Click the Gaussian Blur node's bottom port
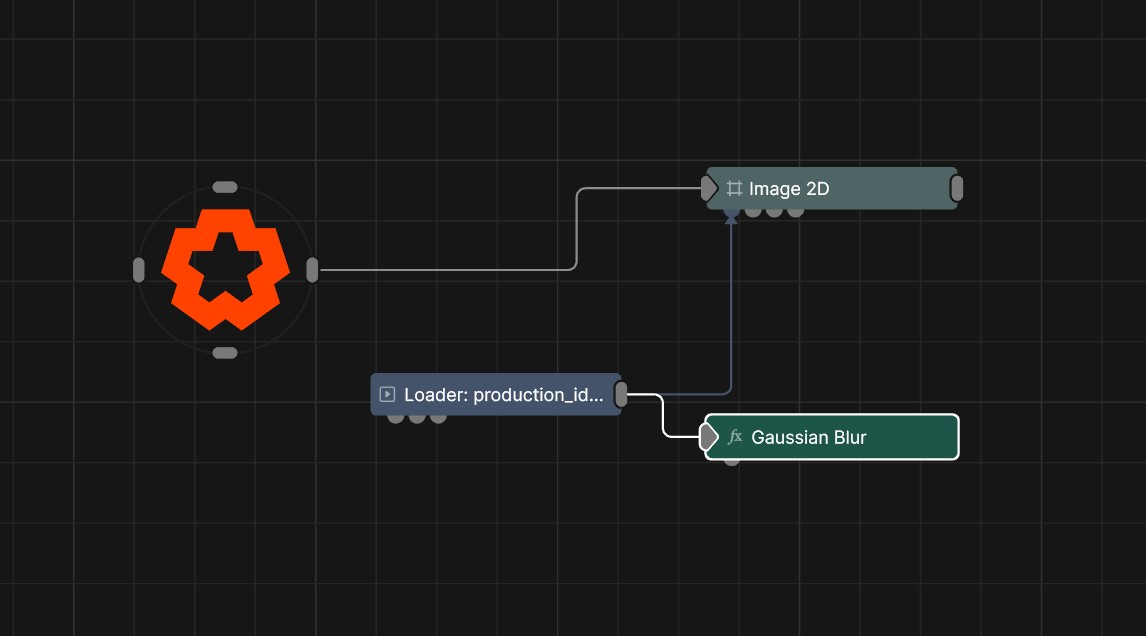Screen dimensions: 1146x636 tap(732, 460)
